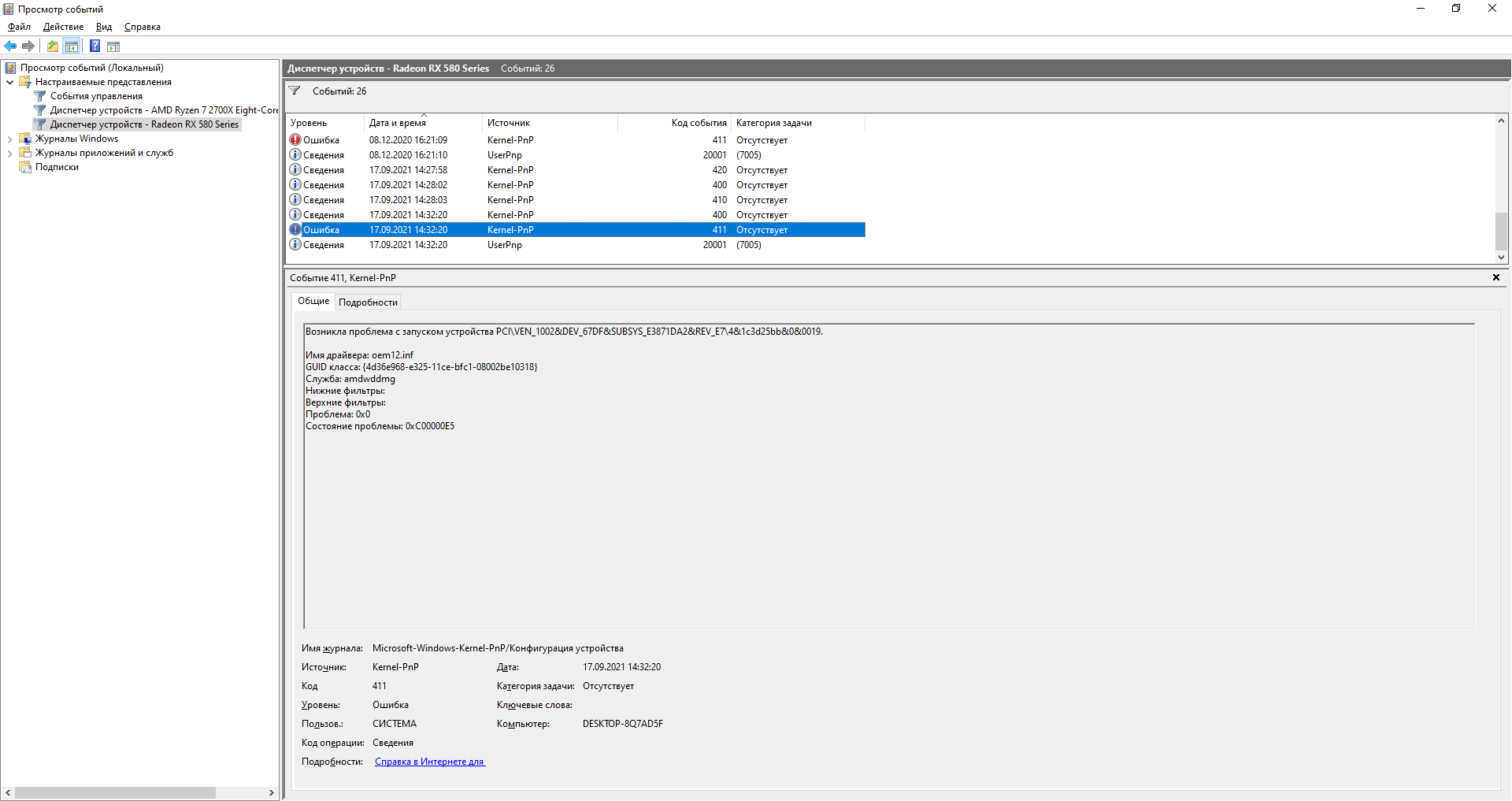Click the folder icon of "Настраиваемые представления"
Image resolution: width=1512 pixels, height=801 pixels.
[x=25, y=82]
